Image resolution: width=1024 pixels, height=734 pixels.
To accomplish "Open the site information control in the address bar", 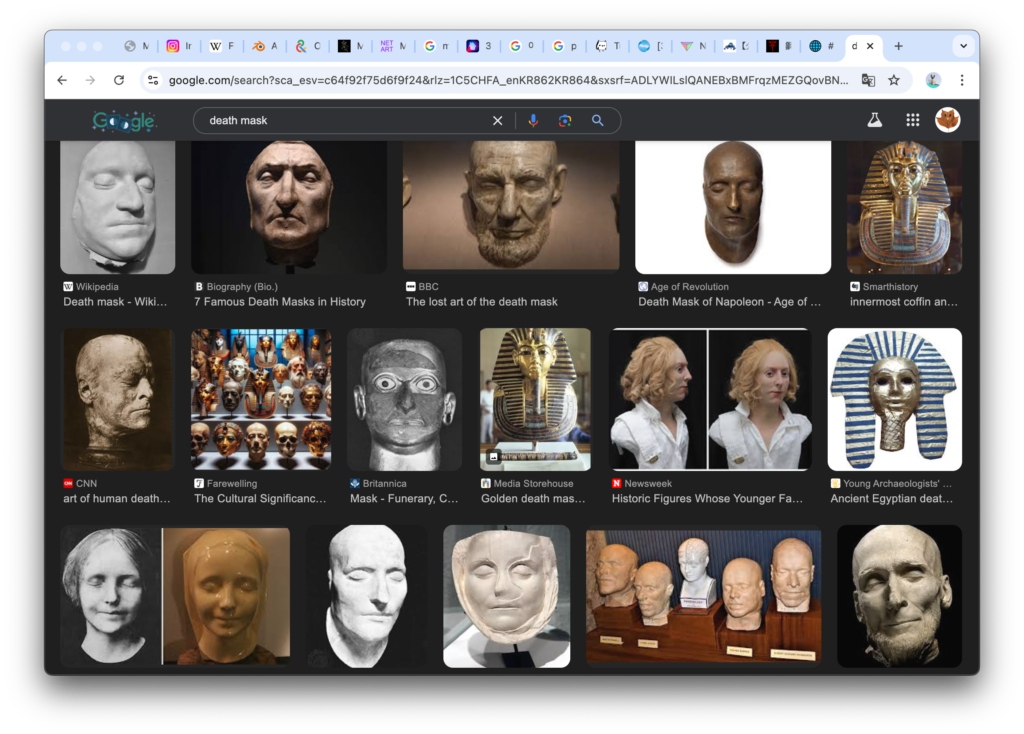I will point(152,80).
